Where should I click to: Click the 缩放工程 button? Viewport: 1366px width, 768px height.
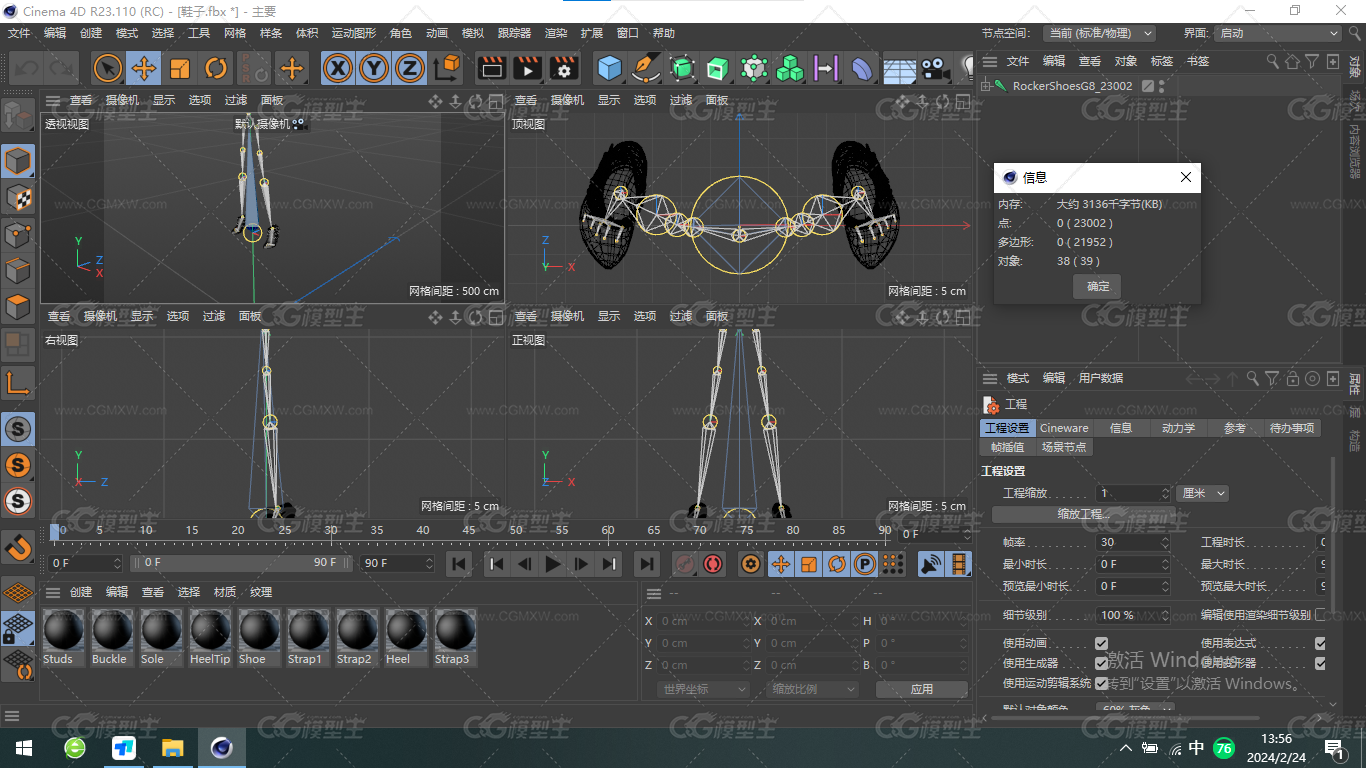pos(1084,514)
